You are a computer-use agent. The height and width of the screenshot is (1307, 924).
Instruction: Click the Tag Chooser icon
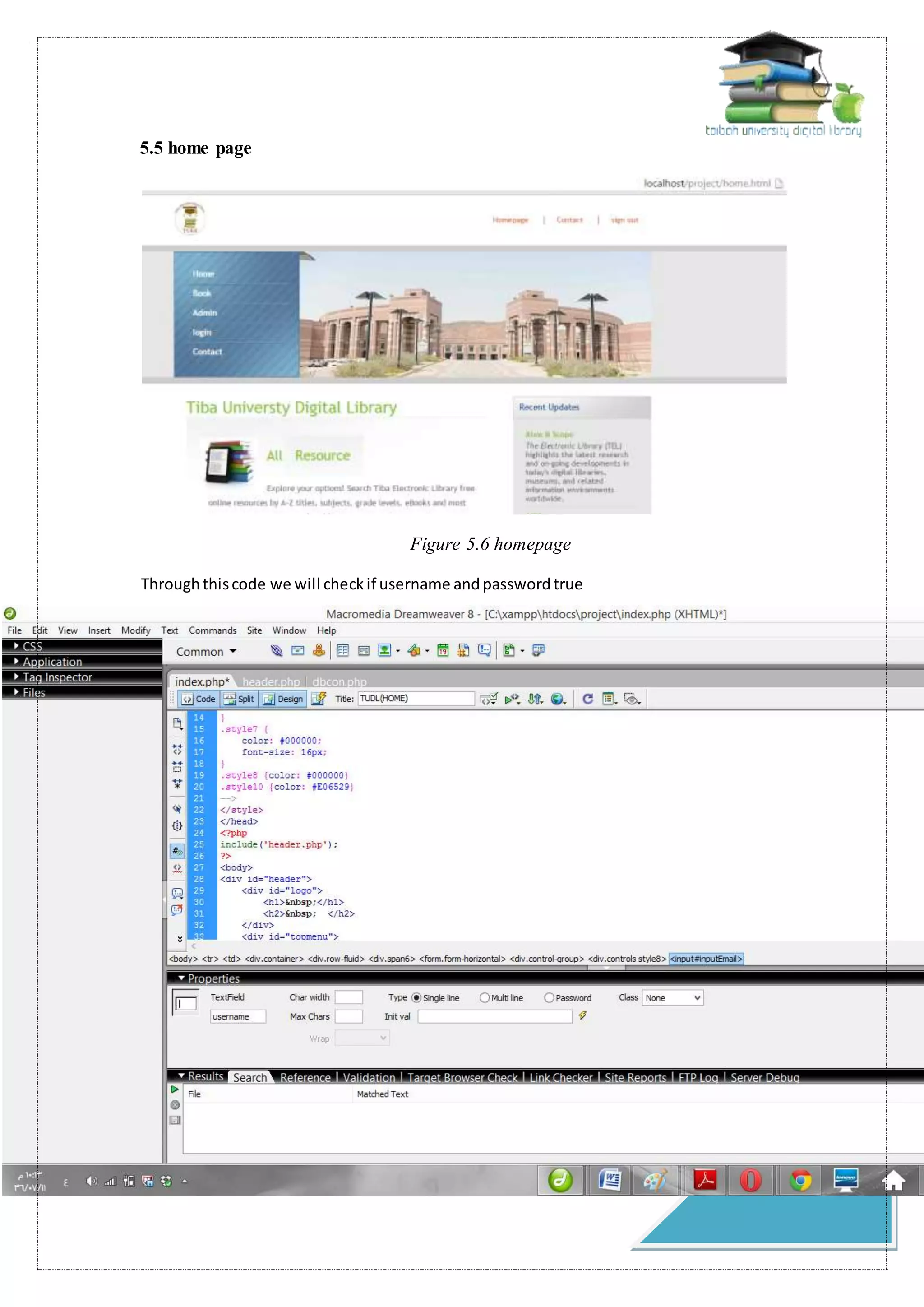pyautogui.click(x=538, y=650)
